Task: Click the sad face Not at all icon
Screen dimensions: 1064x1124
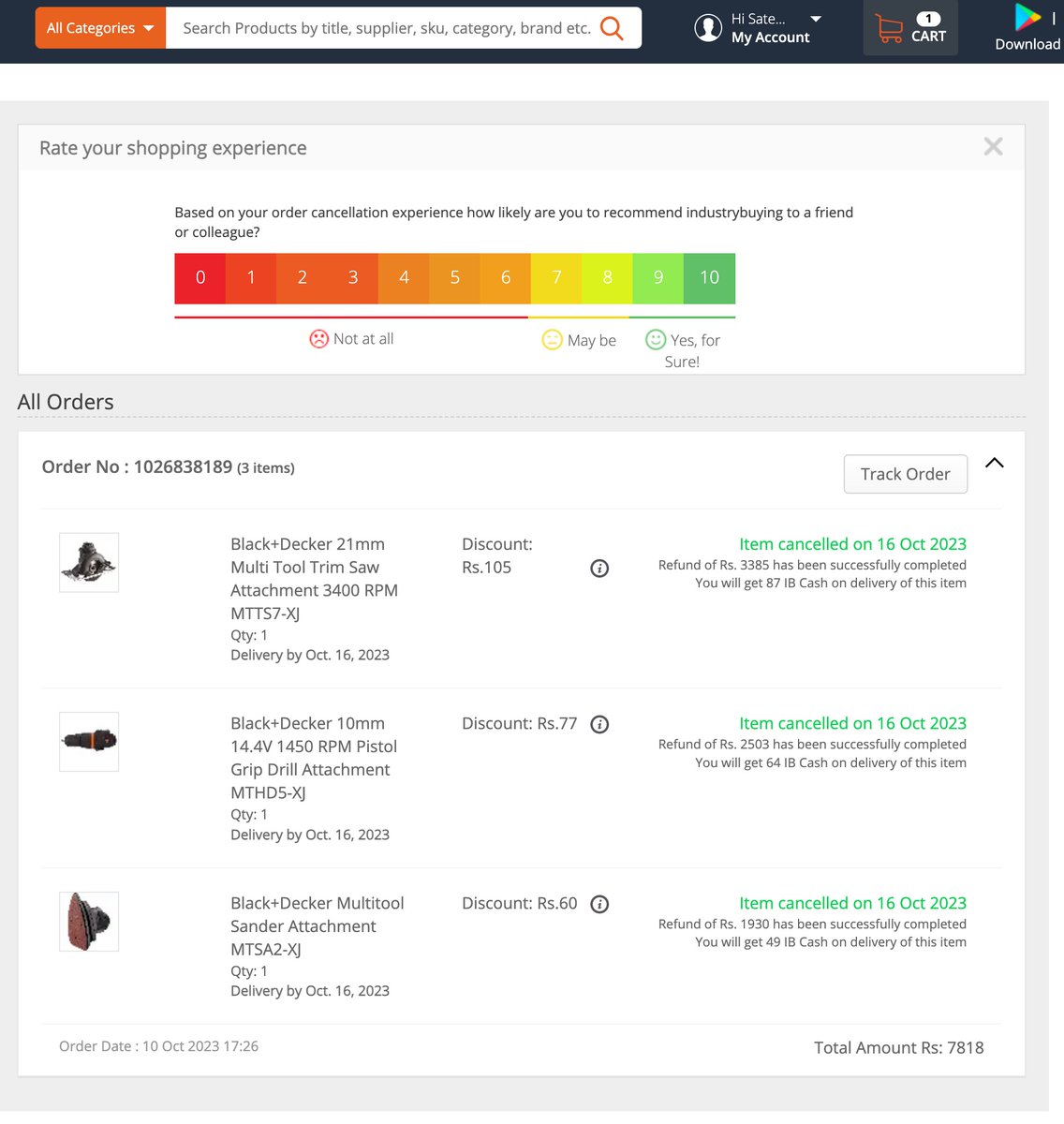Action: pyautogui.click(x=319, y=339)
